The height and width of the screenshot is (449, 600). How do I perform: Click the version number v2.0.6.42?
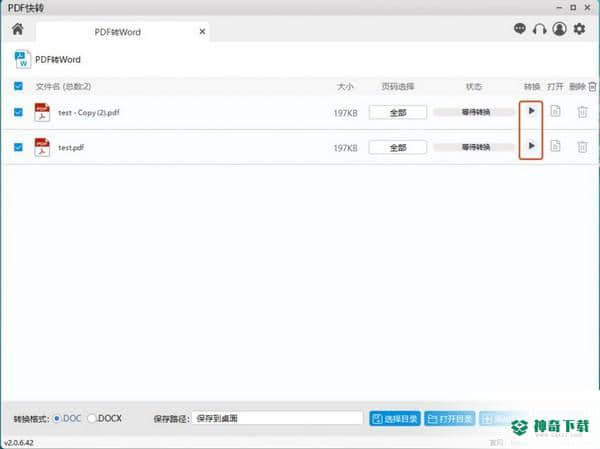point(19,443)
